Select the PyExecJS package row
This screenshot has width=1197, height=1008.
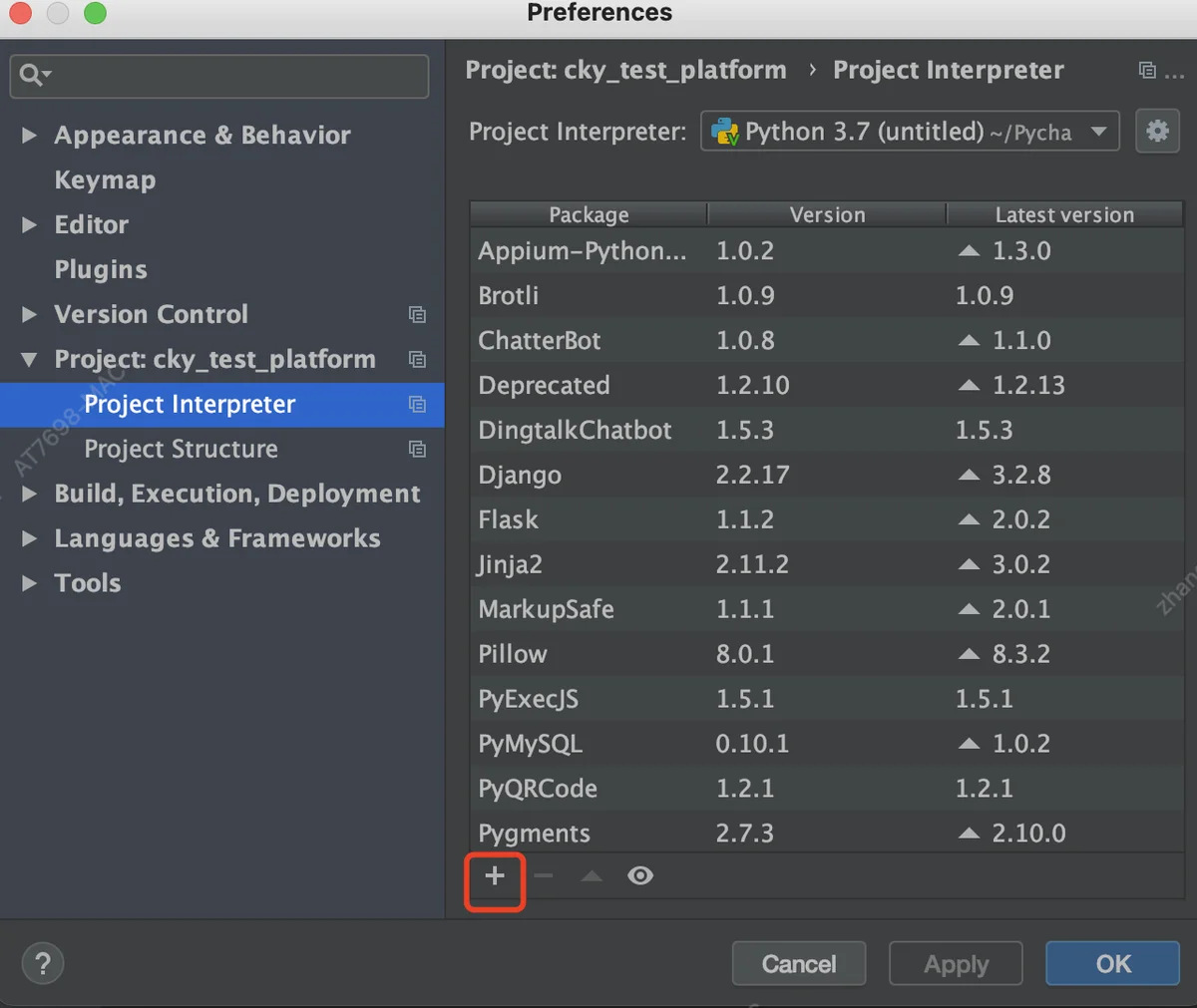[x=827, y=700]
